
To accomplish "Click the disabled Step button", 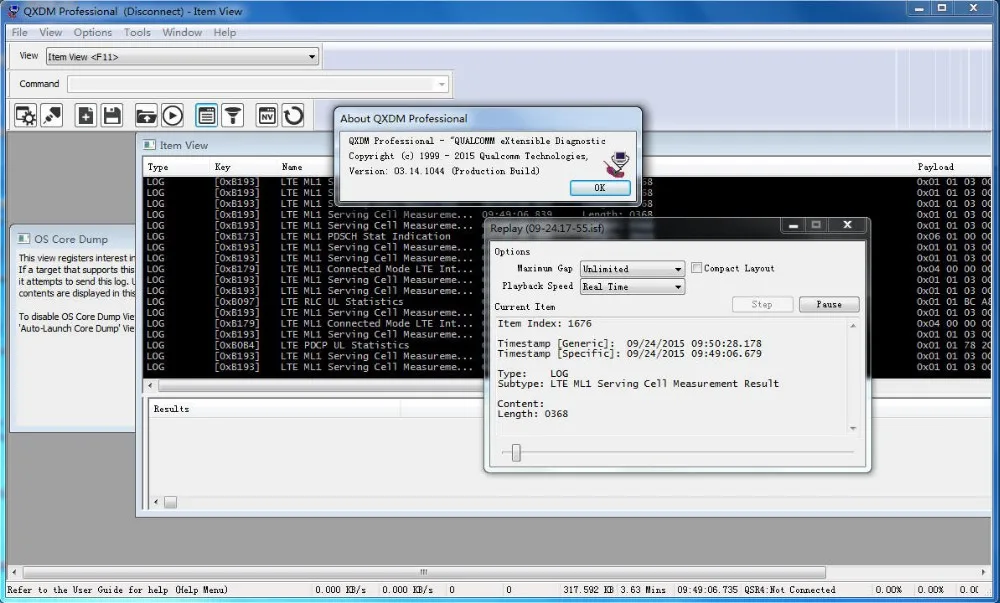I will (762, 304).
